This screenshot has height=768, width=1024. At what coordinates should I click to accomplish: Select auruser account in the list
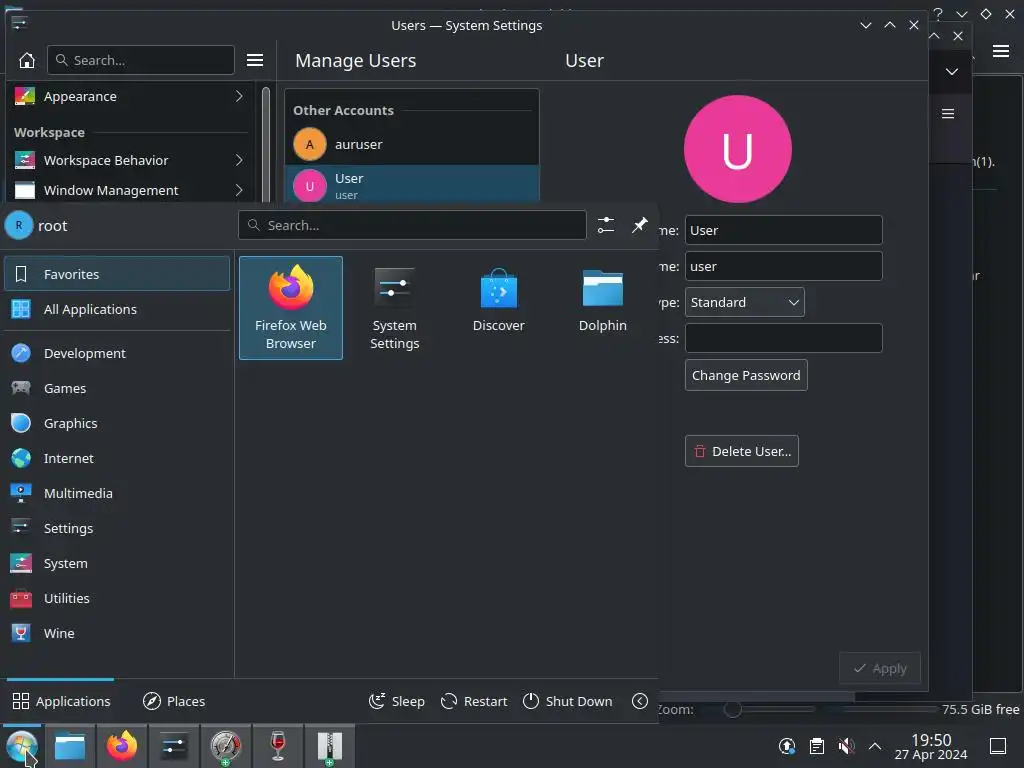coord(411,144)
